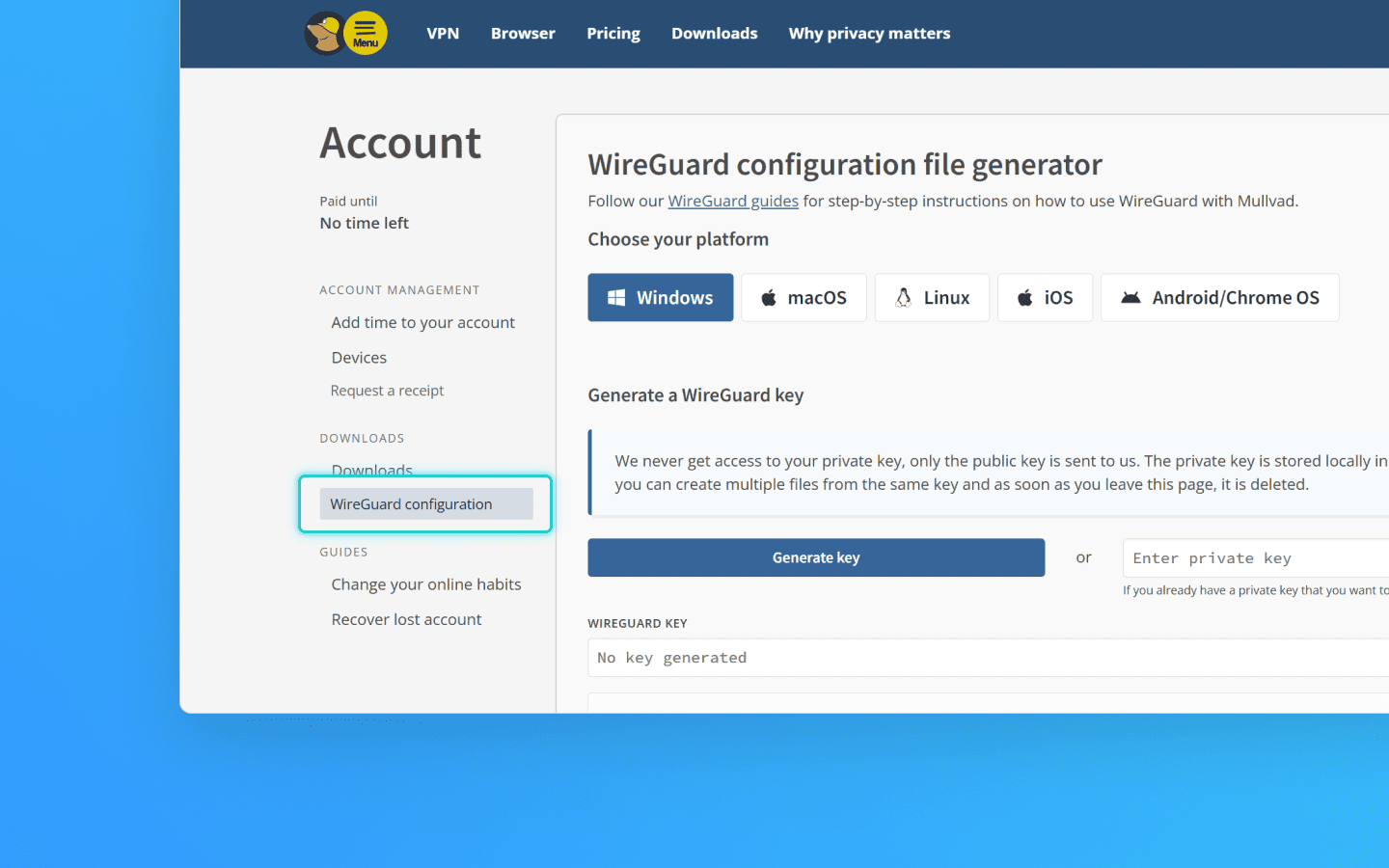Image resolution: width=1389 pixels, height=868 pixels.
Task: Open Recover lost account guide
Action: point(406,619)
